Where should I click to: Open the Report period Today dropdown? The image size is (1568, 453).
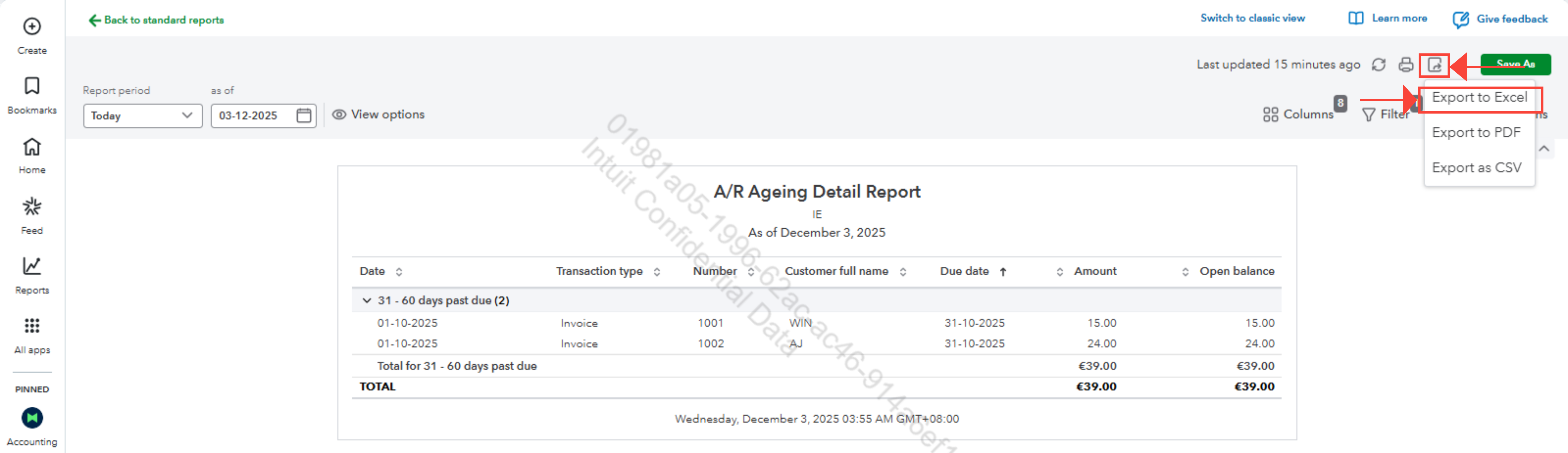tap(143, 115)
